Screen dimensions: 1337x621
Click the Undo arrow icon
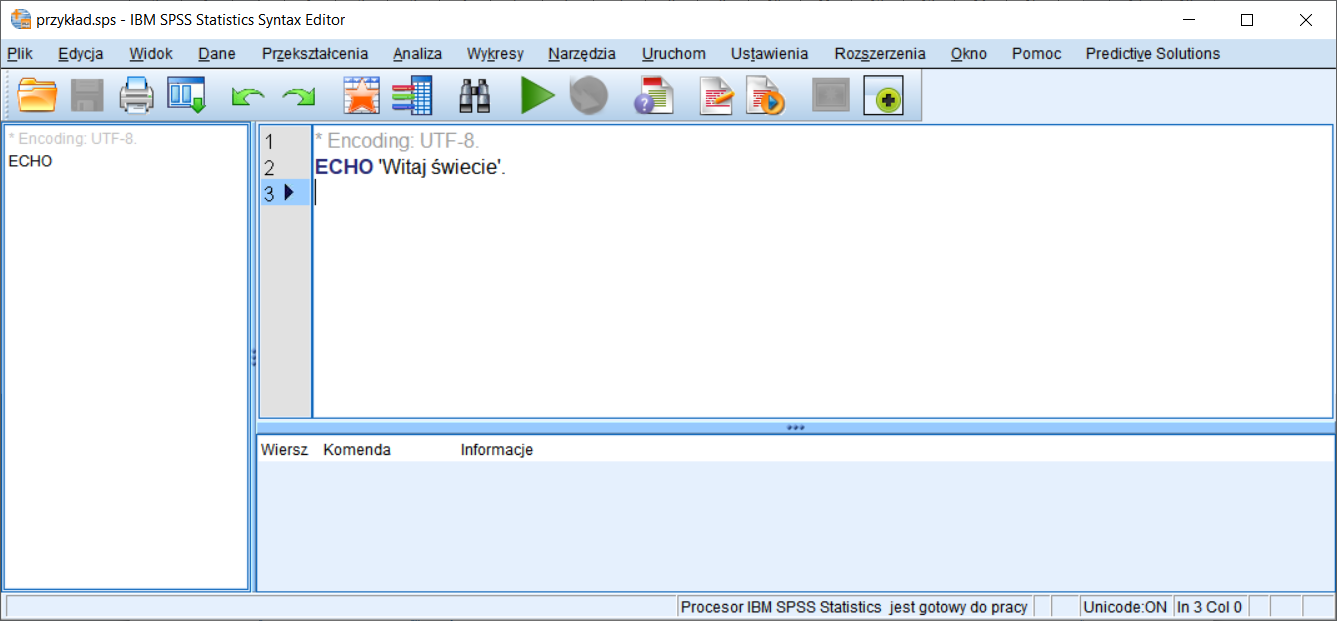[x=248, y=96]
